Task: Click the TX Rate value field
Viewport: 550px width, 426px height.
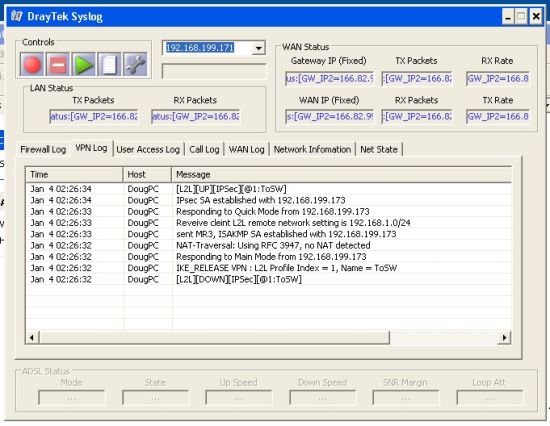Action: coord(497,117)
